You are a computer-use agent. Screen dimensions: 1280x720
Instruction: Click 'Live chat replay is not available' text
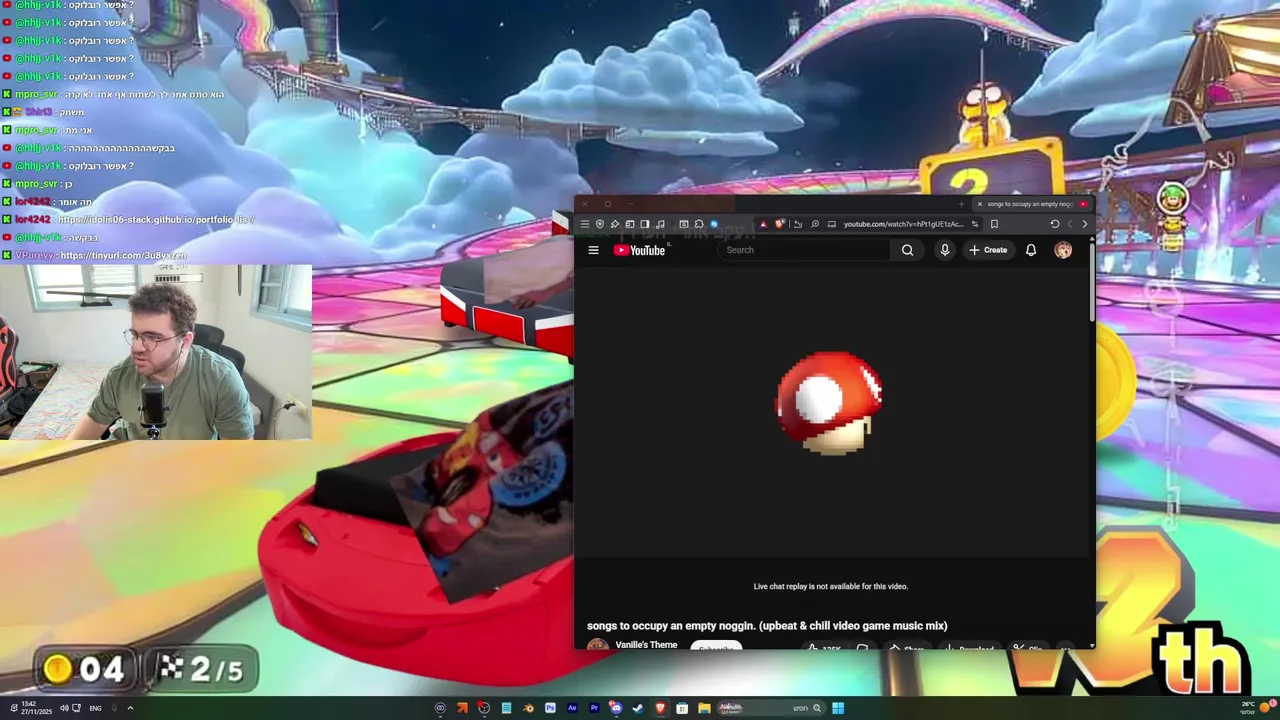pos(831,586)
